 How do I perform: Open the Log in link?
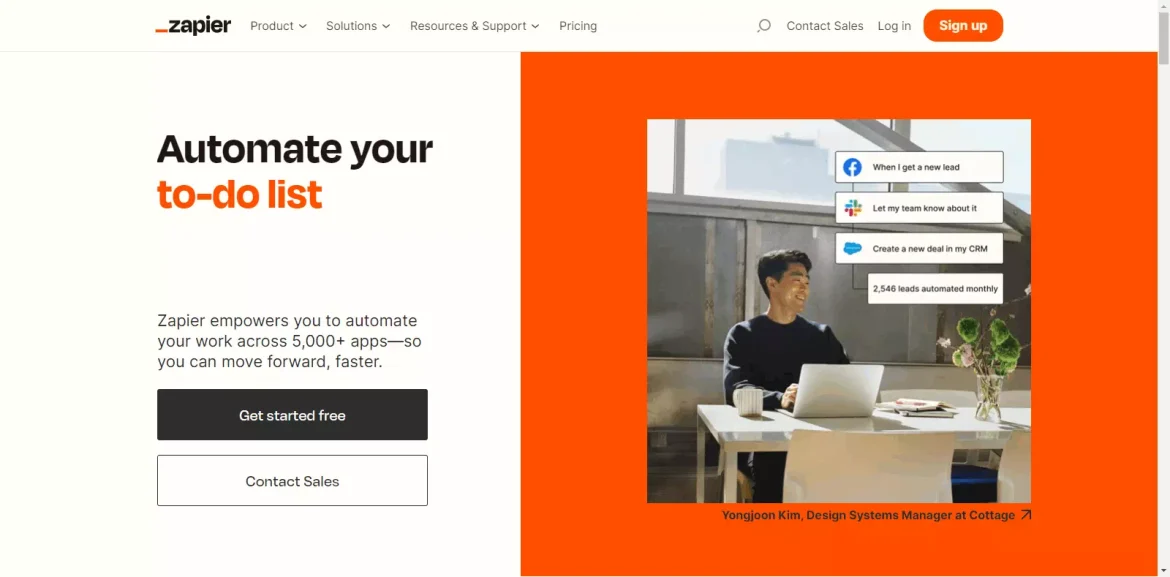(894, 26)
